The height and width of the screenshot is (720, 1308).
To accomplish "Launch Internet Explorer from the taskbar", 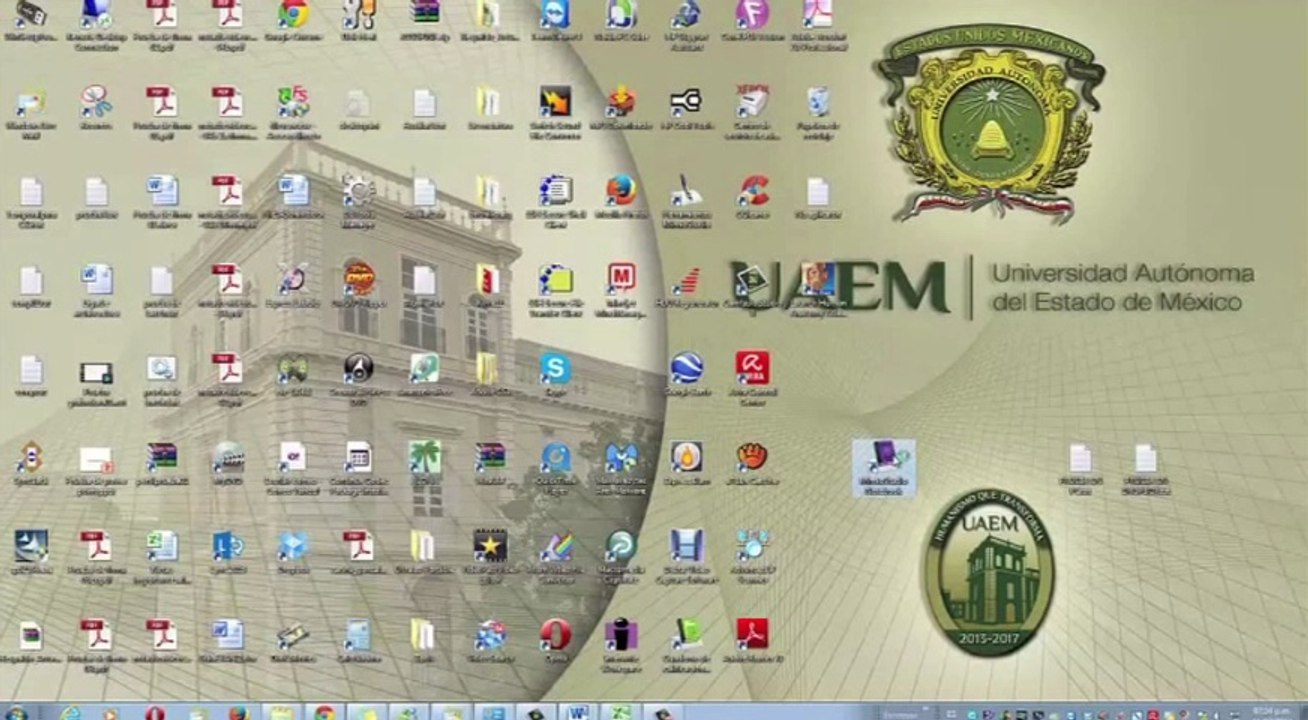I will coord(70,713).
